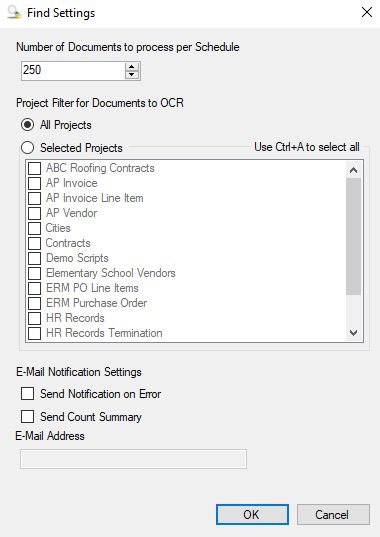The image size is (380, 537).
Task: Confirm settings with the OK button
Action: [252, 514]
